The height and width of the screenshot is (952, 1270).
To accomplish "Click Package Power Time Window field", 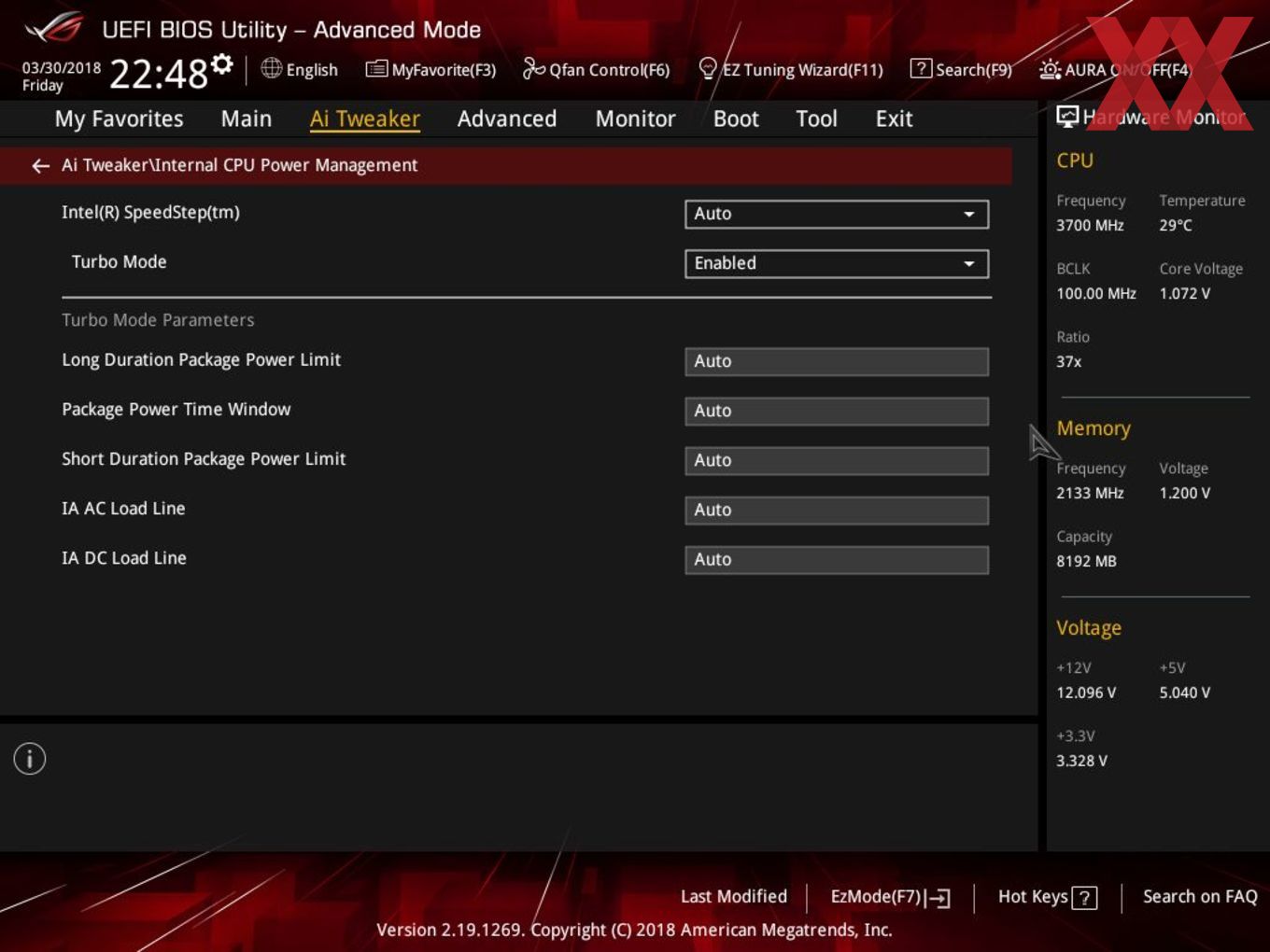I will click(x=837, y=411).
